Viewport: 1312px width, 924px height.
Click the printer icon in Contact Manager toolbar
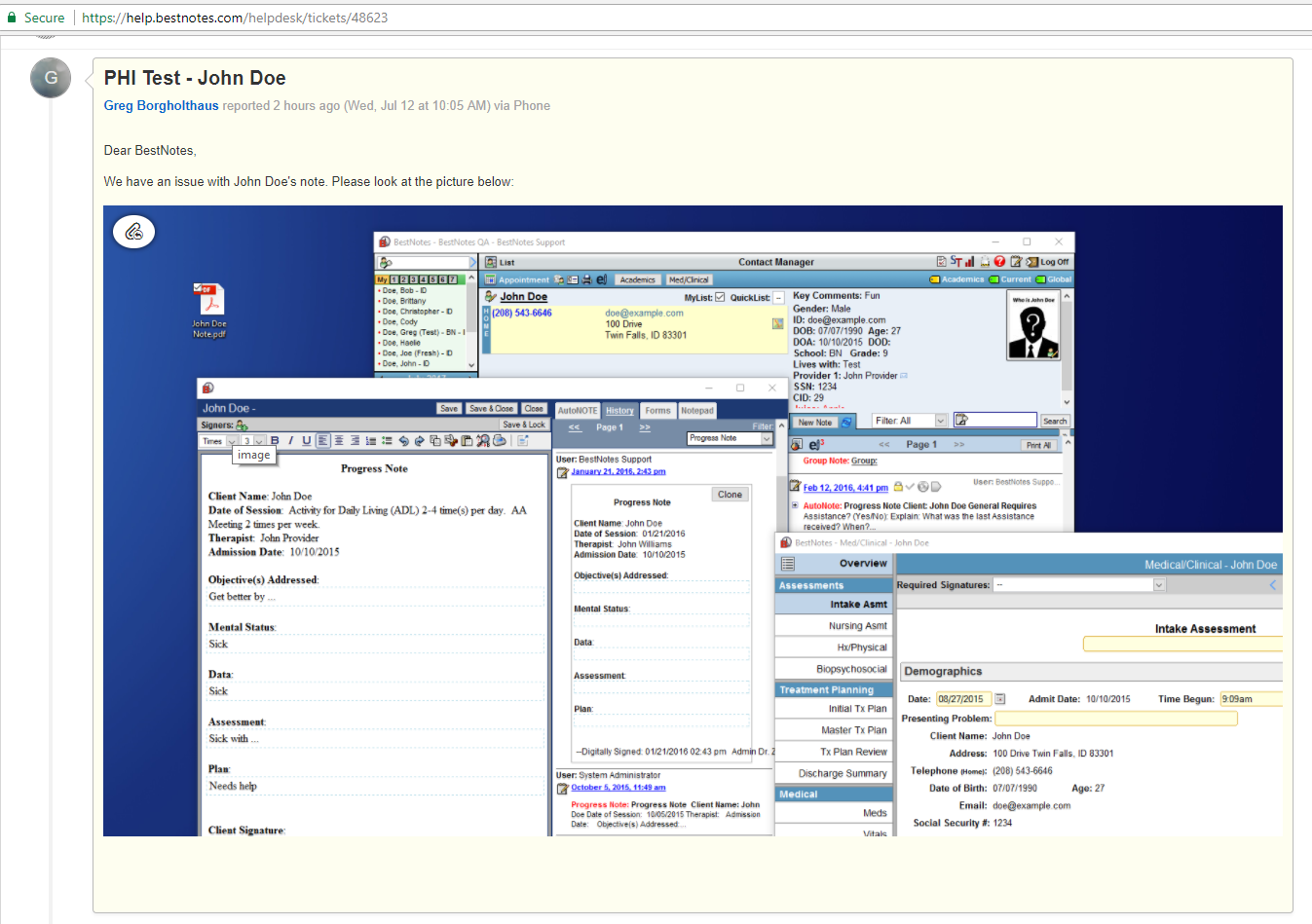(586, 279)
